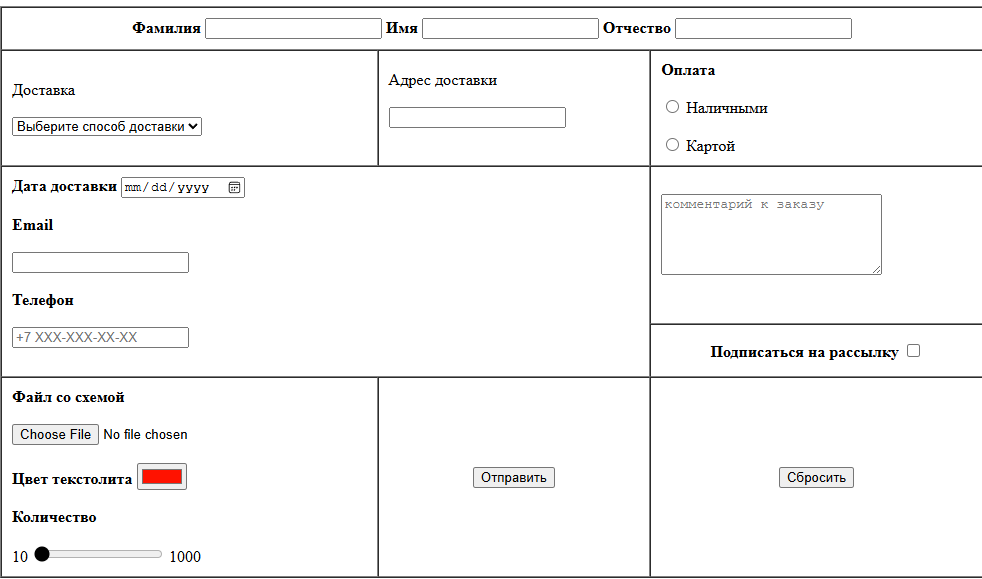Click the Choose File button
This screenshot has height=579, width=982.
tap(55, 434)
